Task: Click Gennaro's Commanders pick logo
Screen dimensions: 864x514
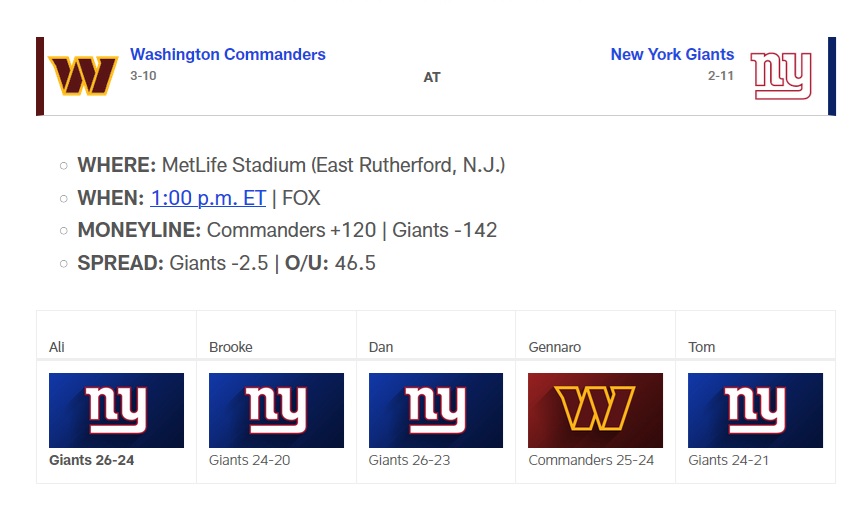Action: tap(595, 410)
